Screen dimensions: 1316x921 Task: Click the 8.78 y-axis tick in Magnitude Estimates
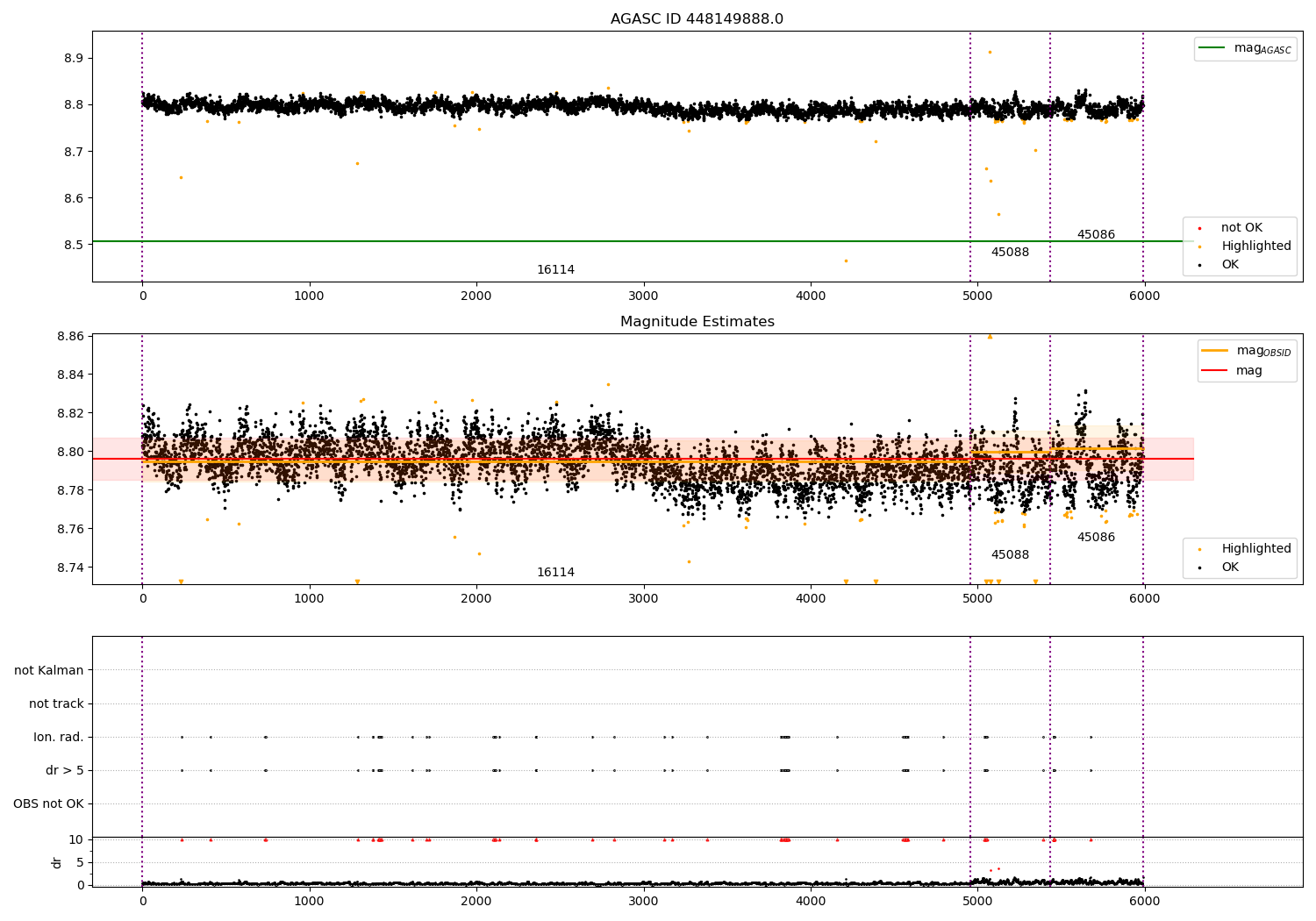[70, 491]
